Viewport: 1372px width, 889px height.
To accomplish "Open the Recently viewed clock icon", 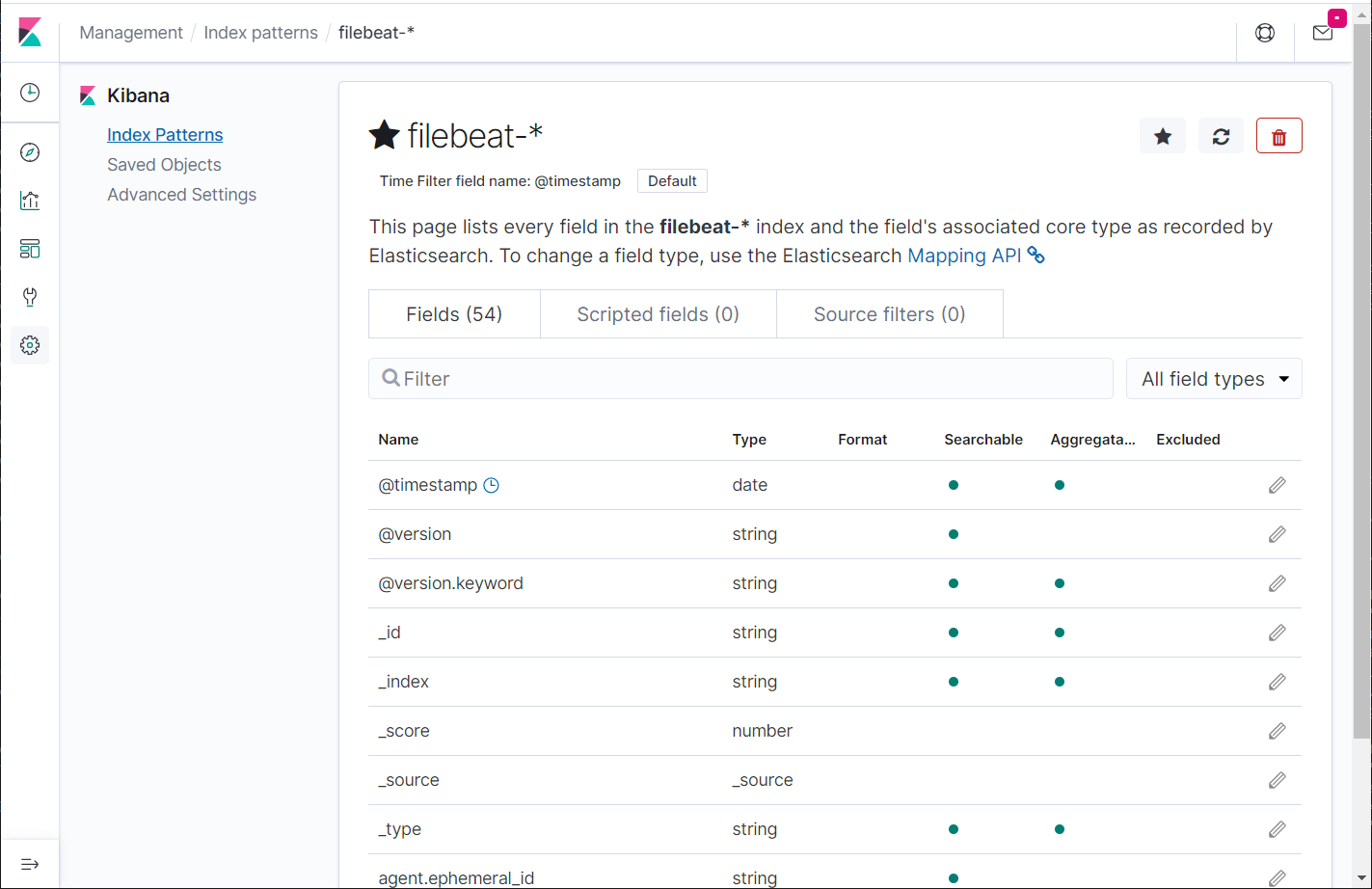I will tap(30, 93).
